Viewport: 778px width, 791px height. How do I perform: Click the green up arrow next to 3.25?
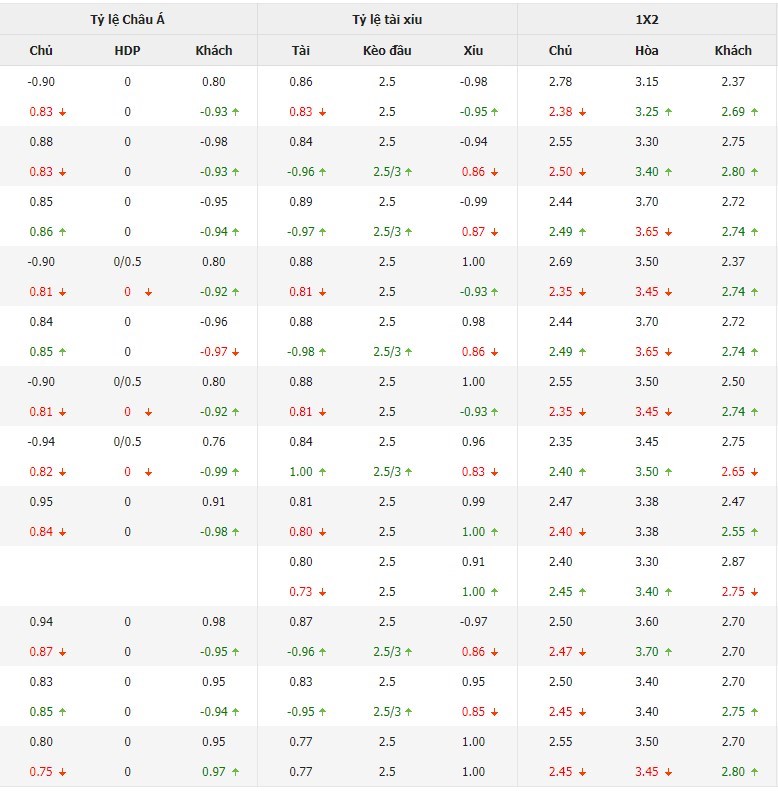pyautogui.click(x=668, y=112)
